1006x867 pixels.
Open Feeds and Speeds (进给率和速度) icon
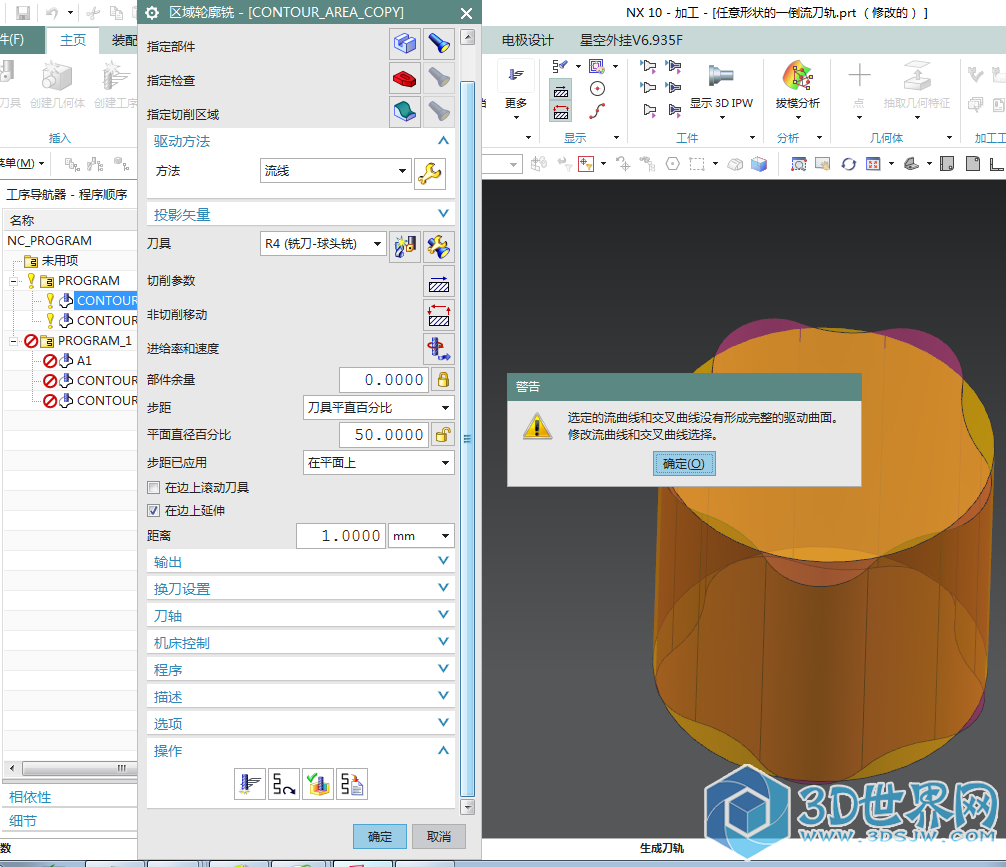coord(439,348)
